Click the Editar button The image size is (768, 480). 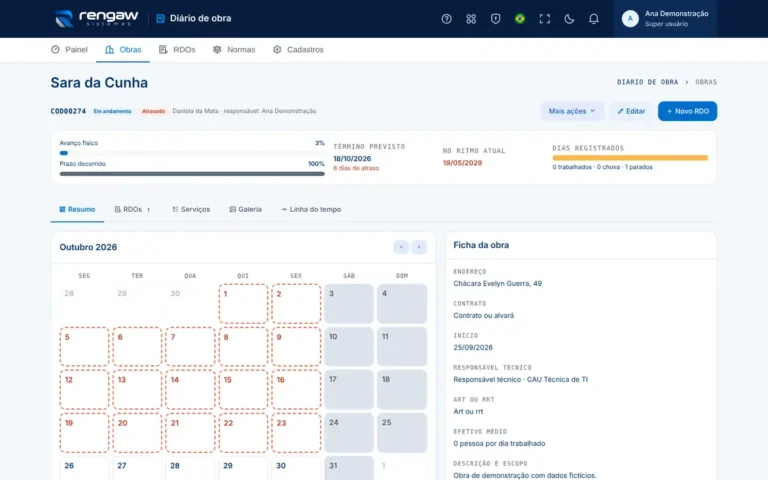coord(631,111)
